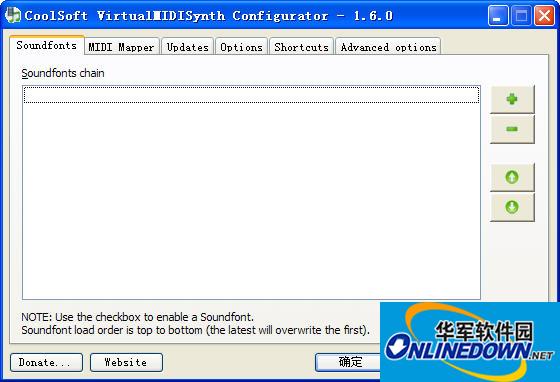Viewport: 560px width, 382px height.
Task: Click the Donate... button
Action: click(46, 362)
